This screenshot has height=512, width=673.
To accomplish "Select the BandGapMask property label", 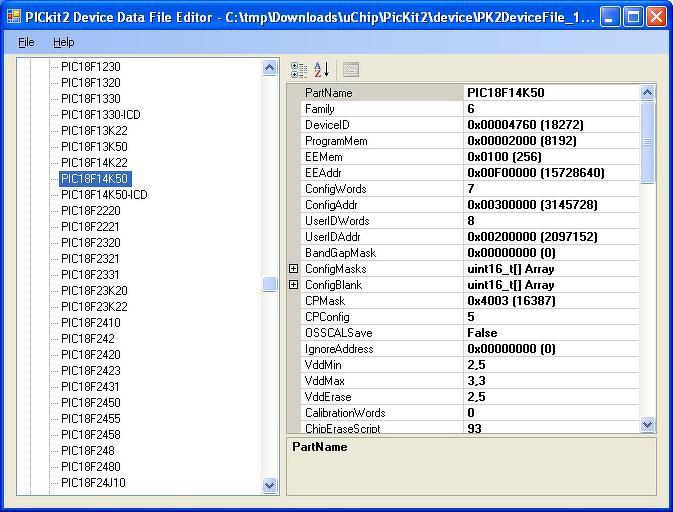I will [x=340, y=253].
